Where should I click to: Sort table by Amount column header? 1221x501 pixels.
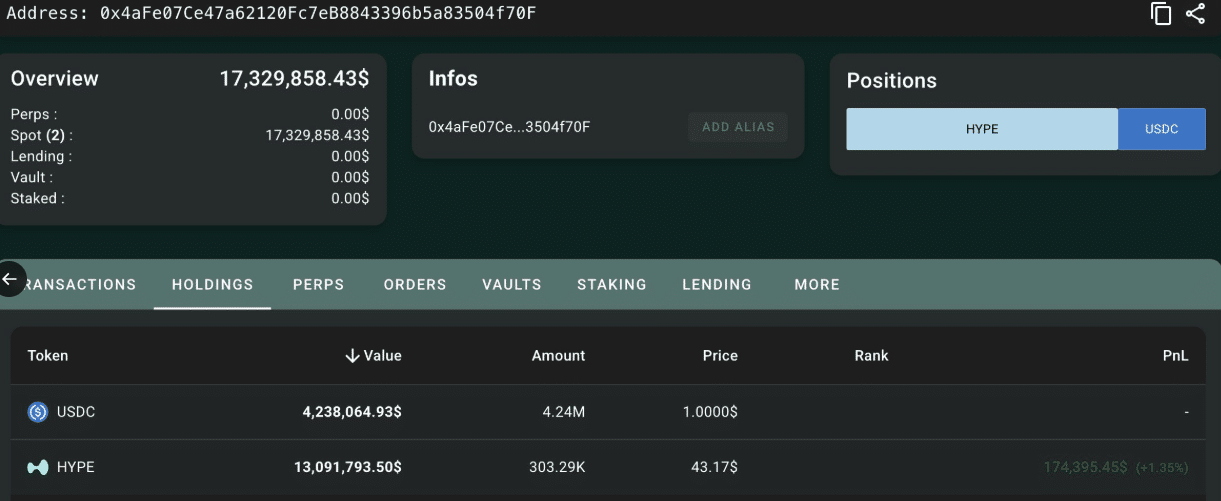tap(559, 356)
